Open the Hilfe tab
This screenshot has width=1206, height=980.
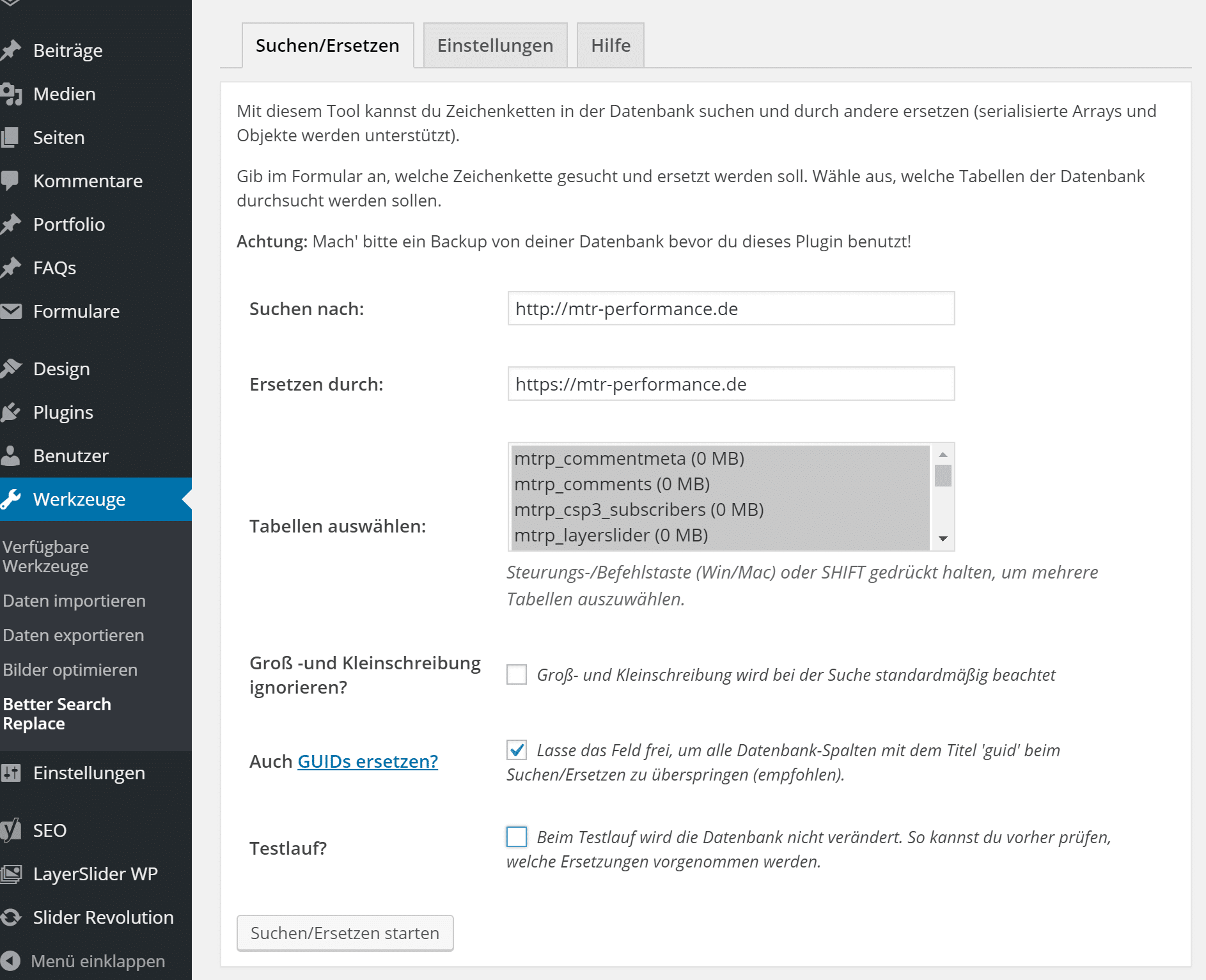pos(610,45)
